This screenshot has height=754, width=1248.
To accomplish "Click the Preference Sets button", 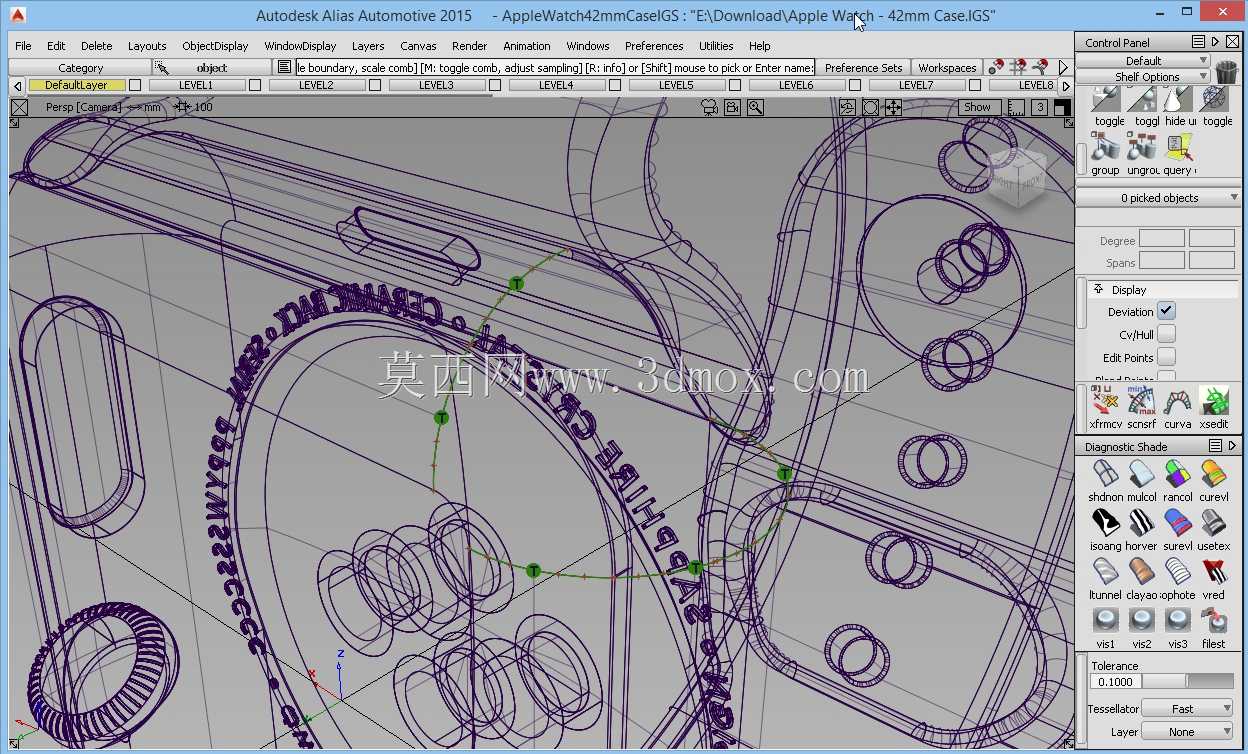I will coord(864,68).
